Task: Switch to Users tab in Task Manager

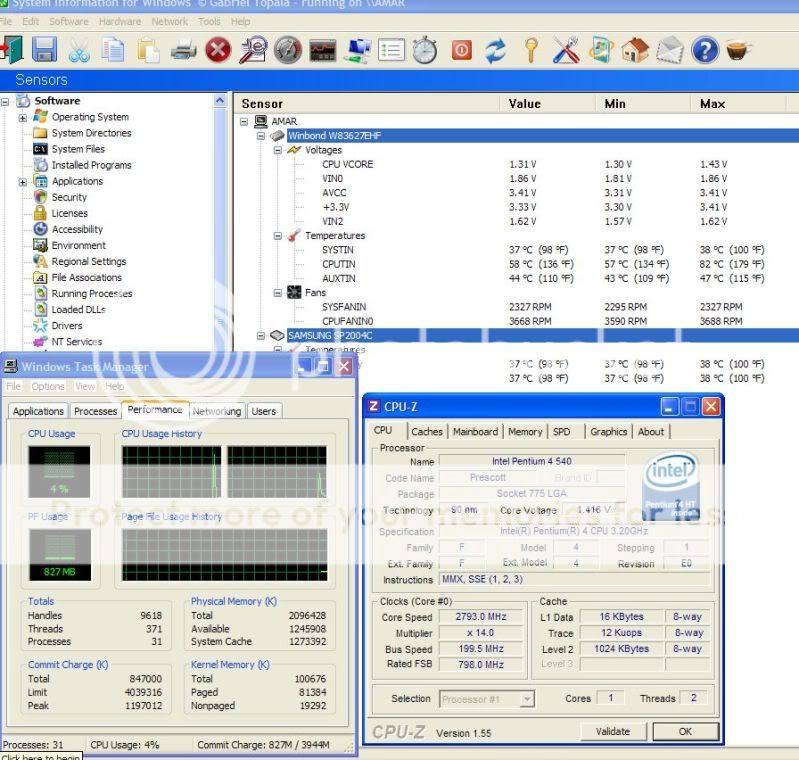Action: coord(263,411)
